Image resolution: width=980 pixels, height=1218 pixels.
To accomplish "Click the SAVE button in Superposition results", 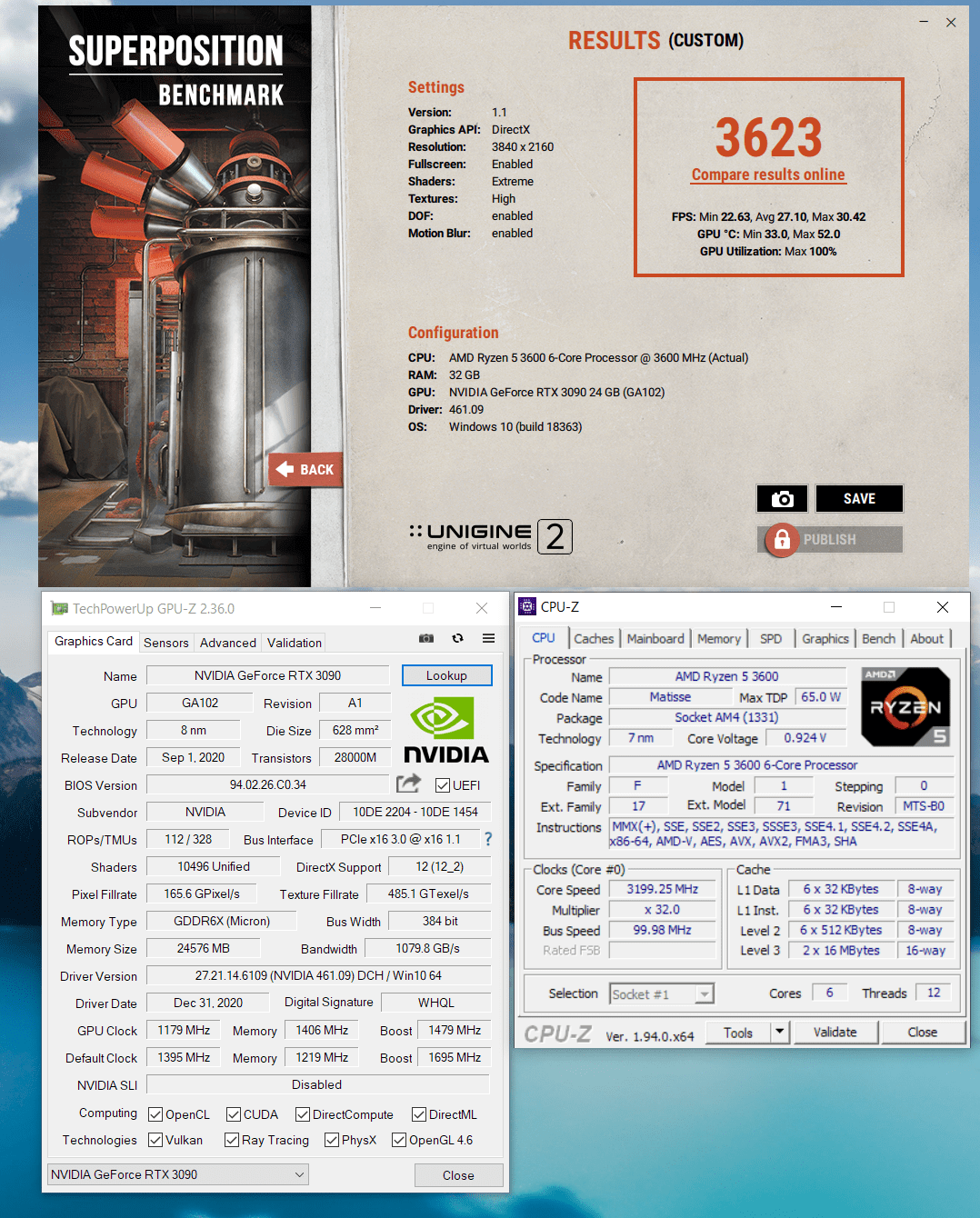I will 859,498.
